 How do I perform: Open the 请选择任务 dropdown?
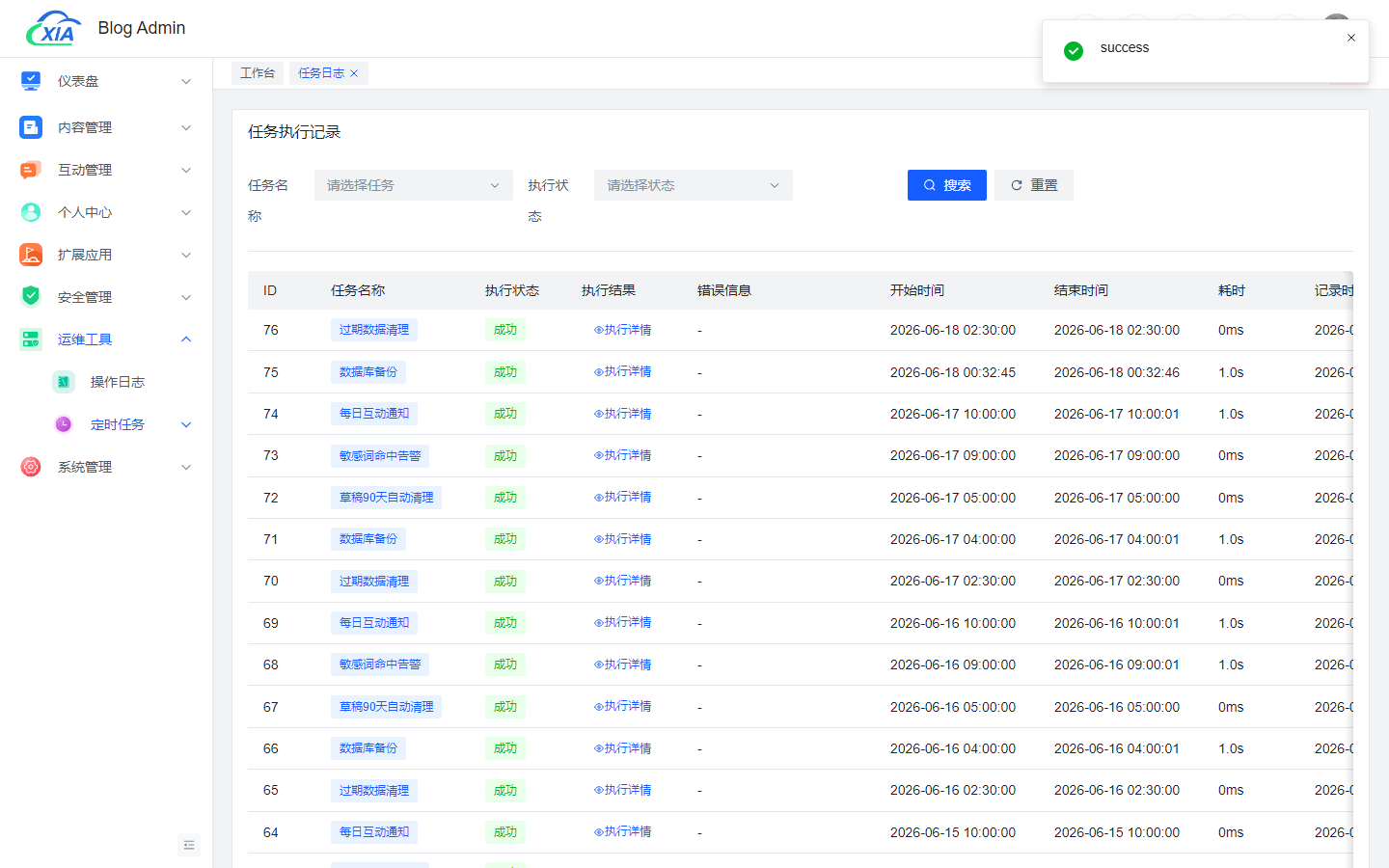[x=414, y=185]
